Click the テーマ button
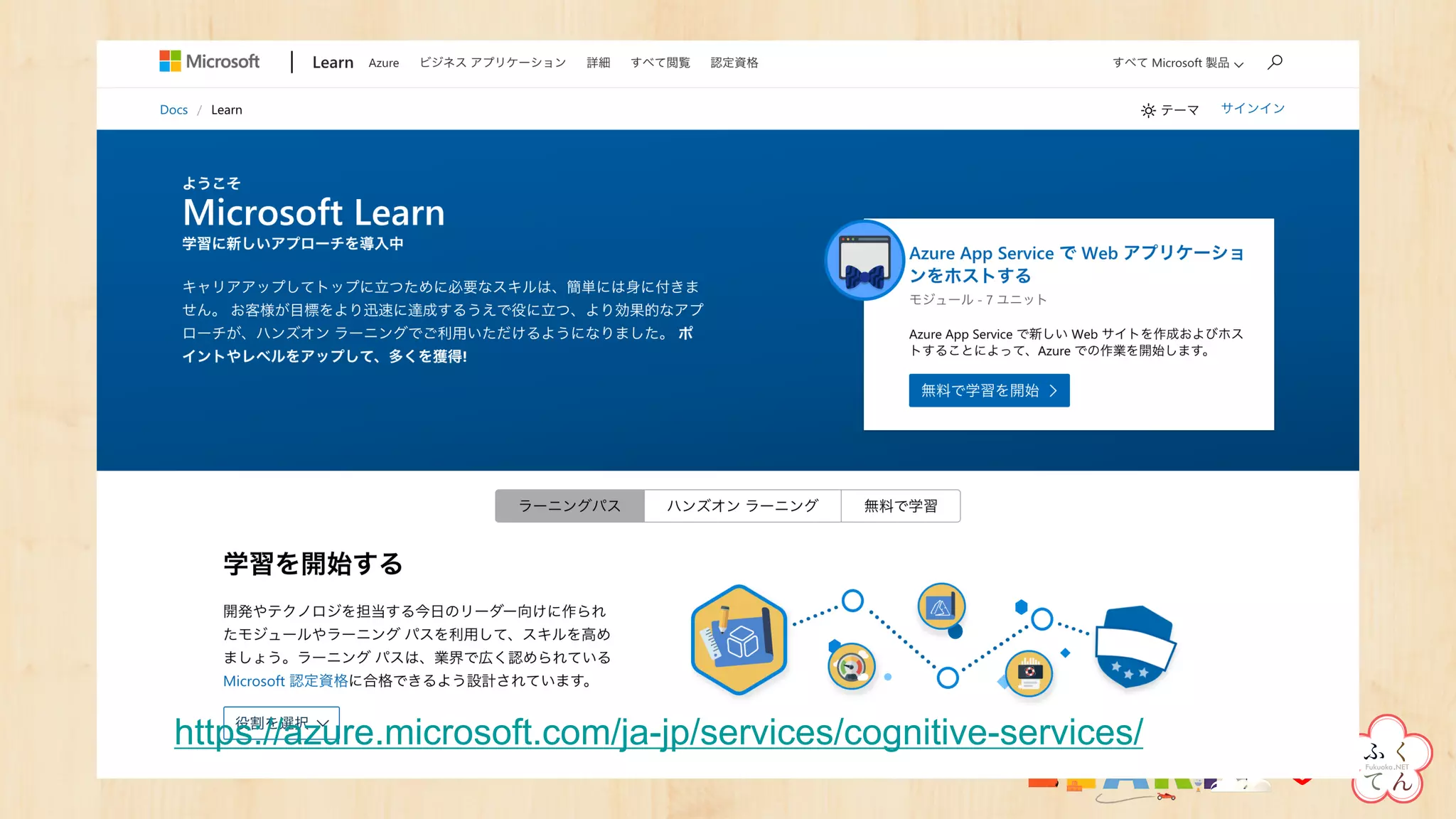The height and width of the screenshot is (819, 1456). tap(1170, 110)
